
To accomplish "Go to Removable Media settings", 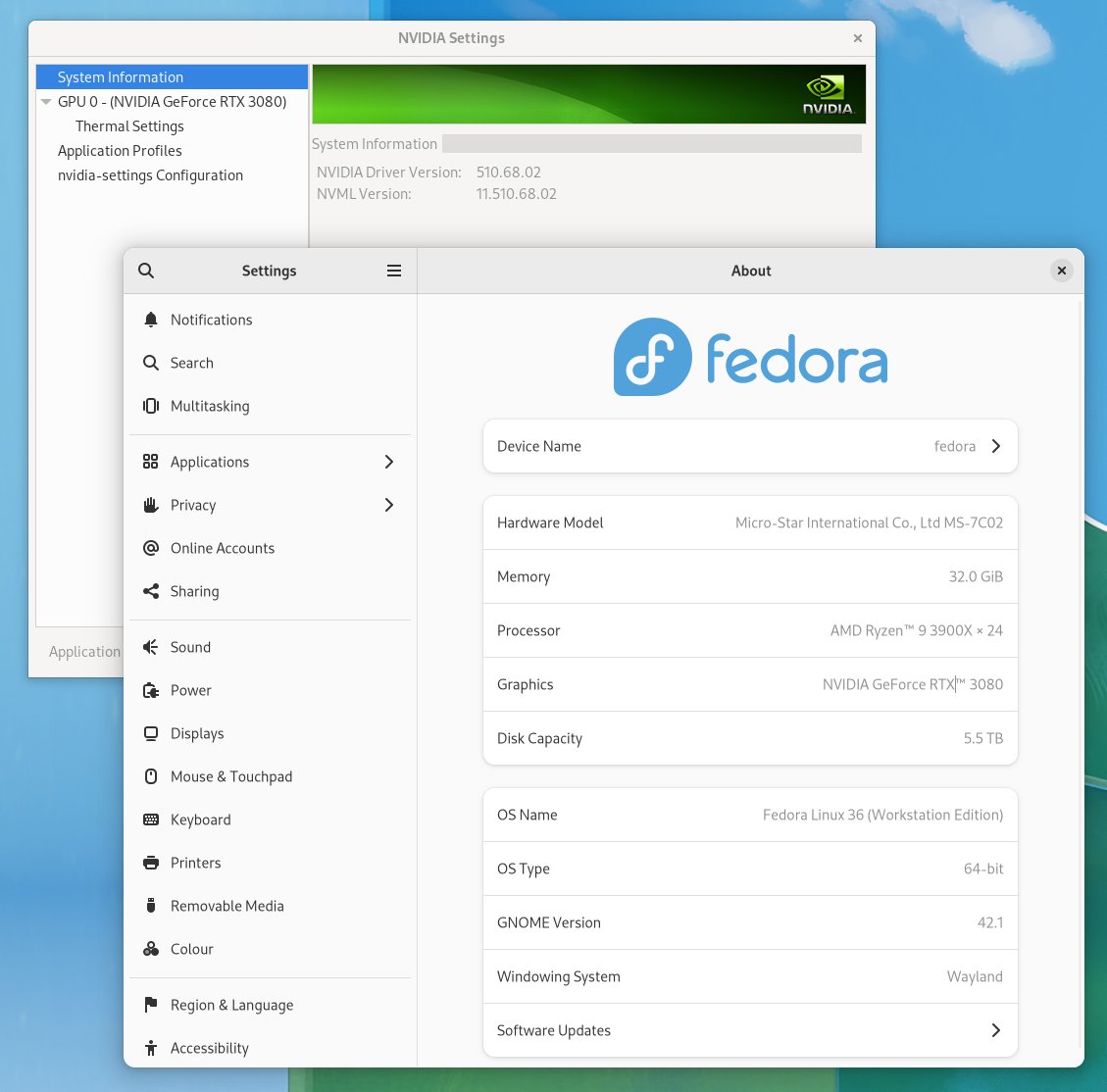I will 270,906.
